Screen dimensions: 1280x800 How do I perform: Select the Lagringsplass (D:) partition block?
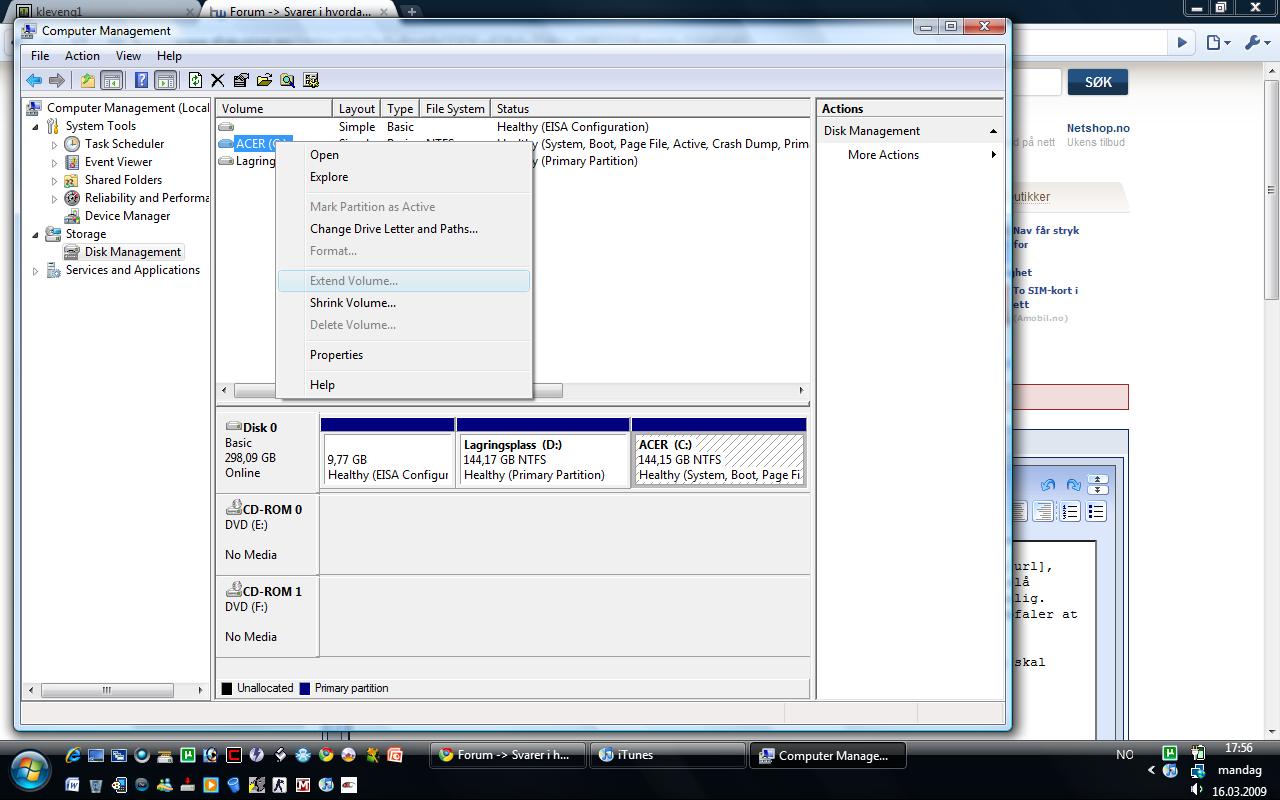pos(543,460)
